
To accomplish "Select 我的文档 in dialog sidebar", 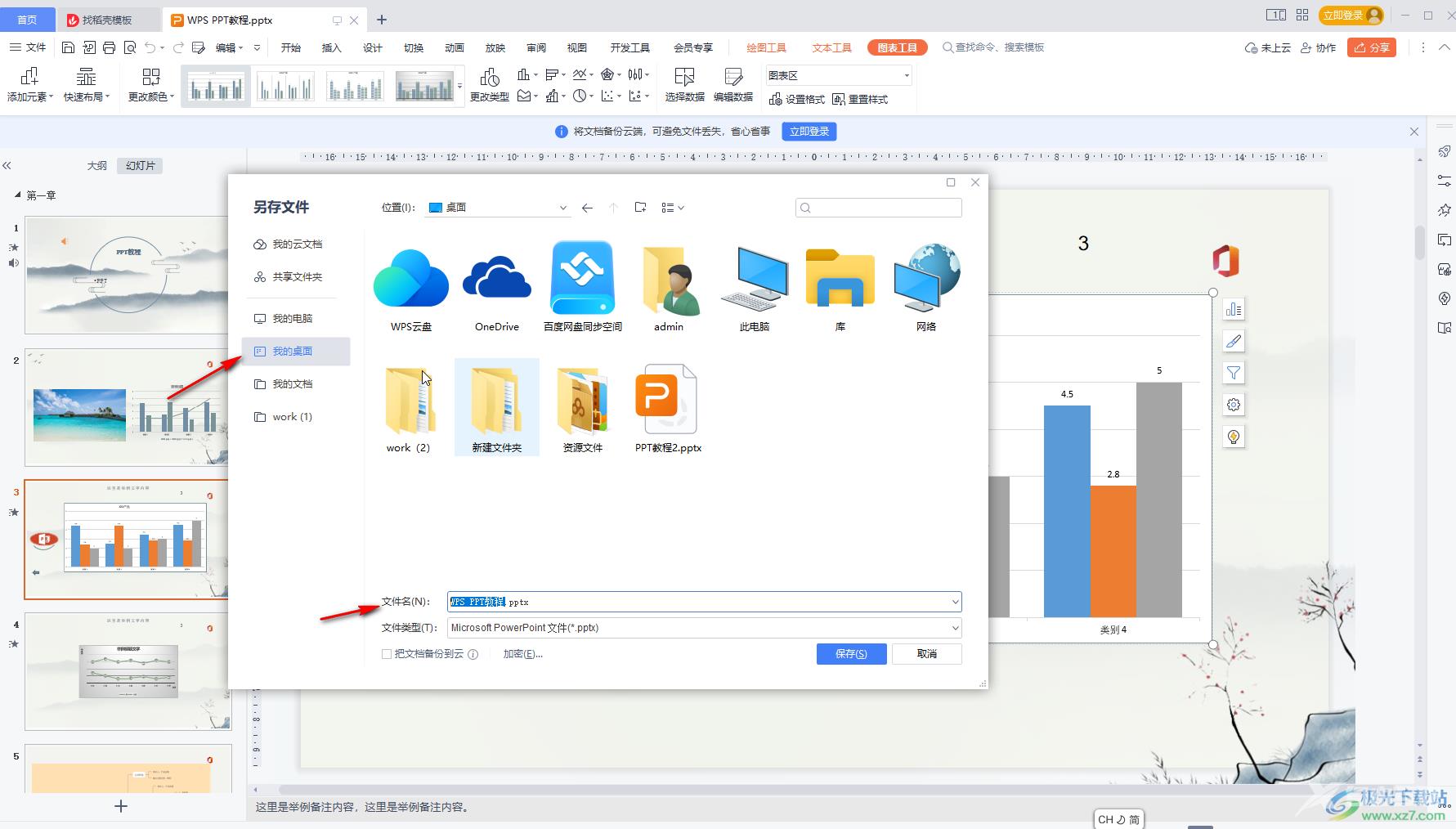I will (x=296, y=384).
